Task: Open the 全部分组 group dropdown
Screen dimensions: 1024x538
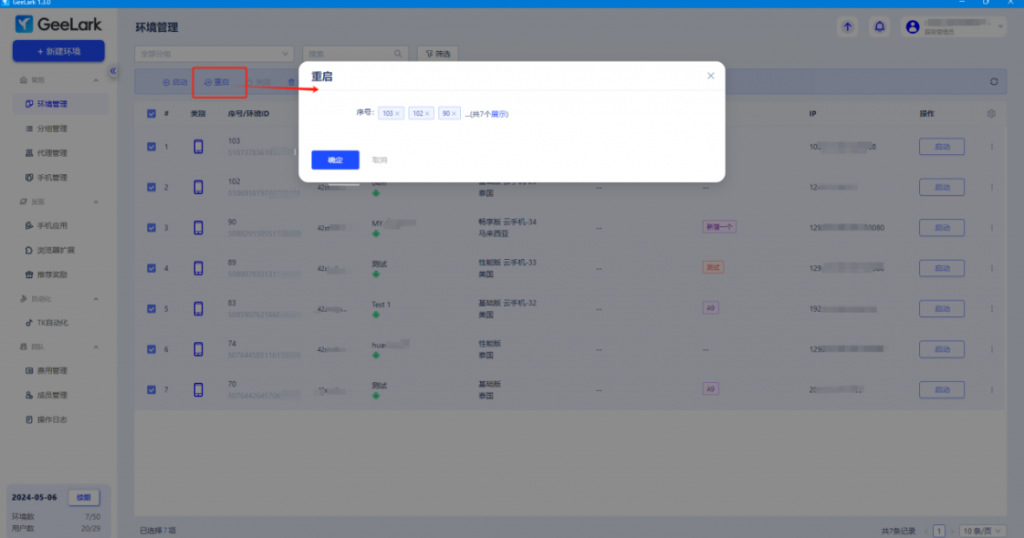Action: coord(214,54)
